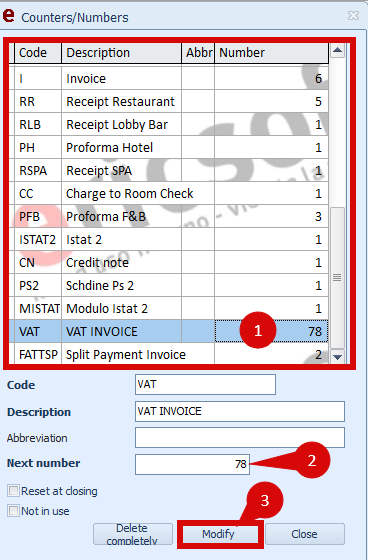Select the Receipt Lobby Bar row
Viewport: 368px width, 560px height.
click(x=168, y=124)
